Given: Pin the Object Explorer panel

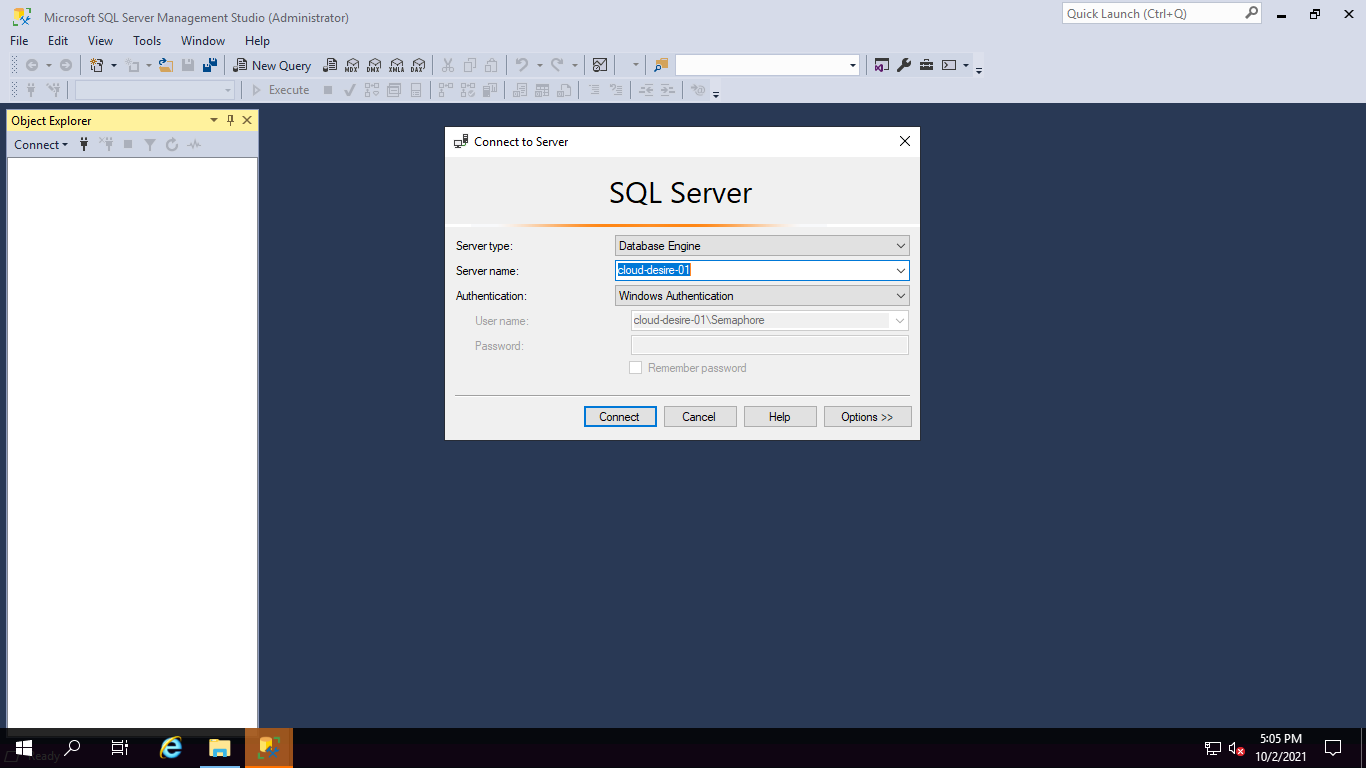Looking at the screenshot, I should click(230, 120).
